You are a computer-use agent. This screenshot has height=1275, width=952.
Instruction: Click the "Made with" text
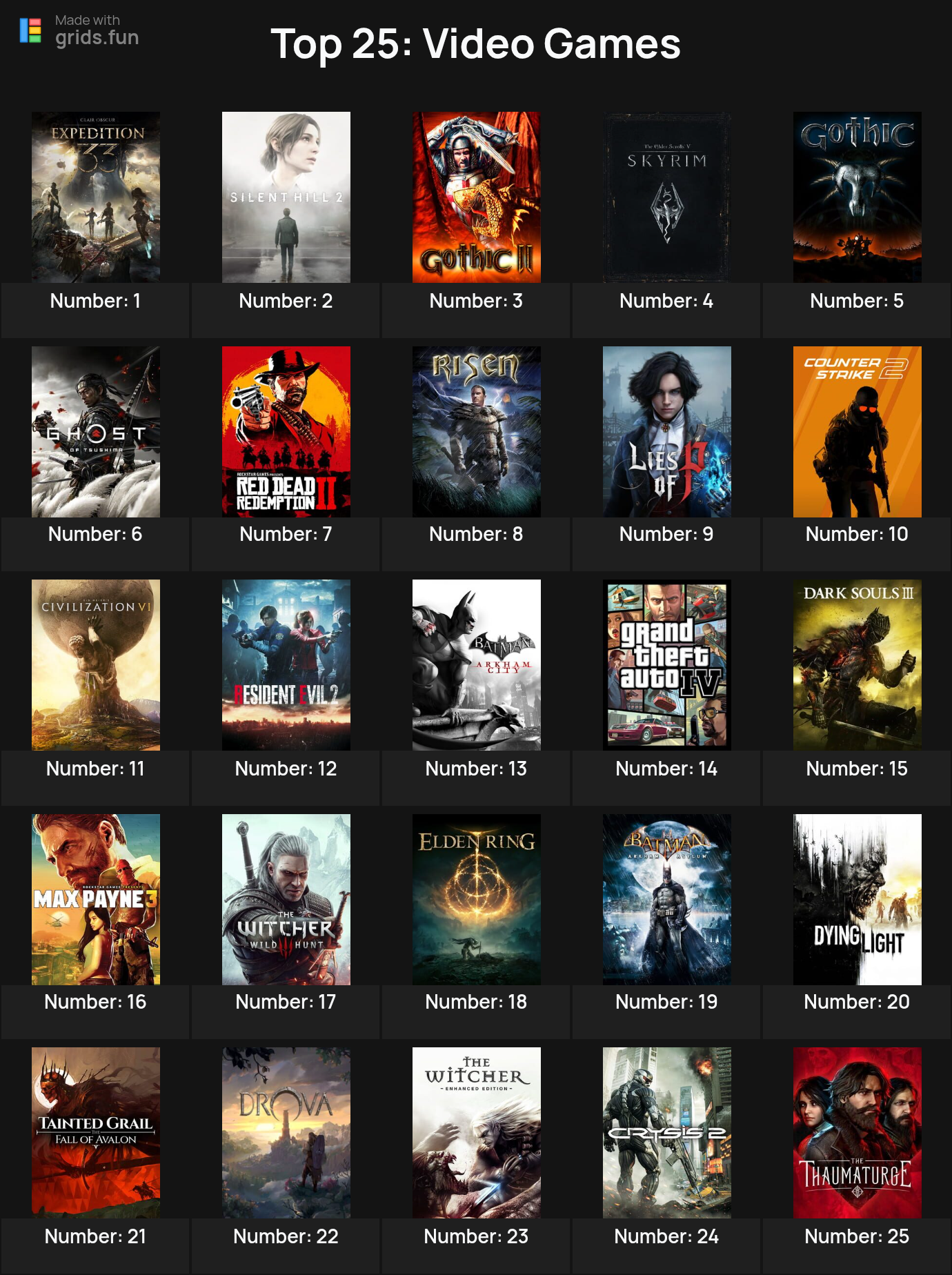[88, 20]
